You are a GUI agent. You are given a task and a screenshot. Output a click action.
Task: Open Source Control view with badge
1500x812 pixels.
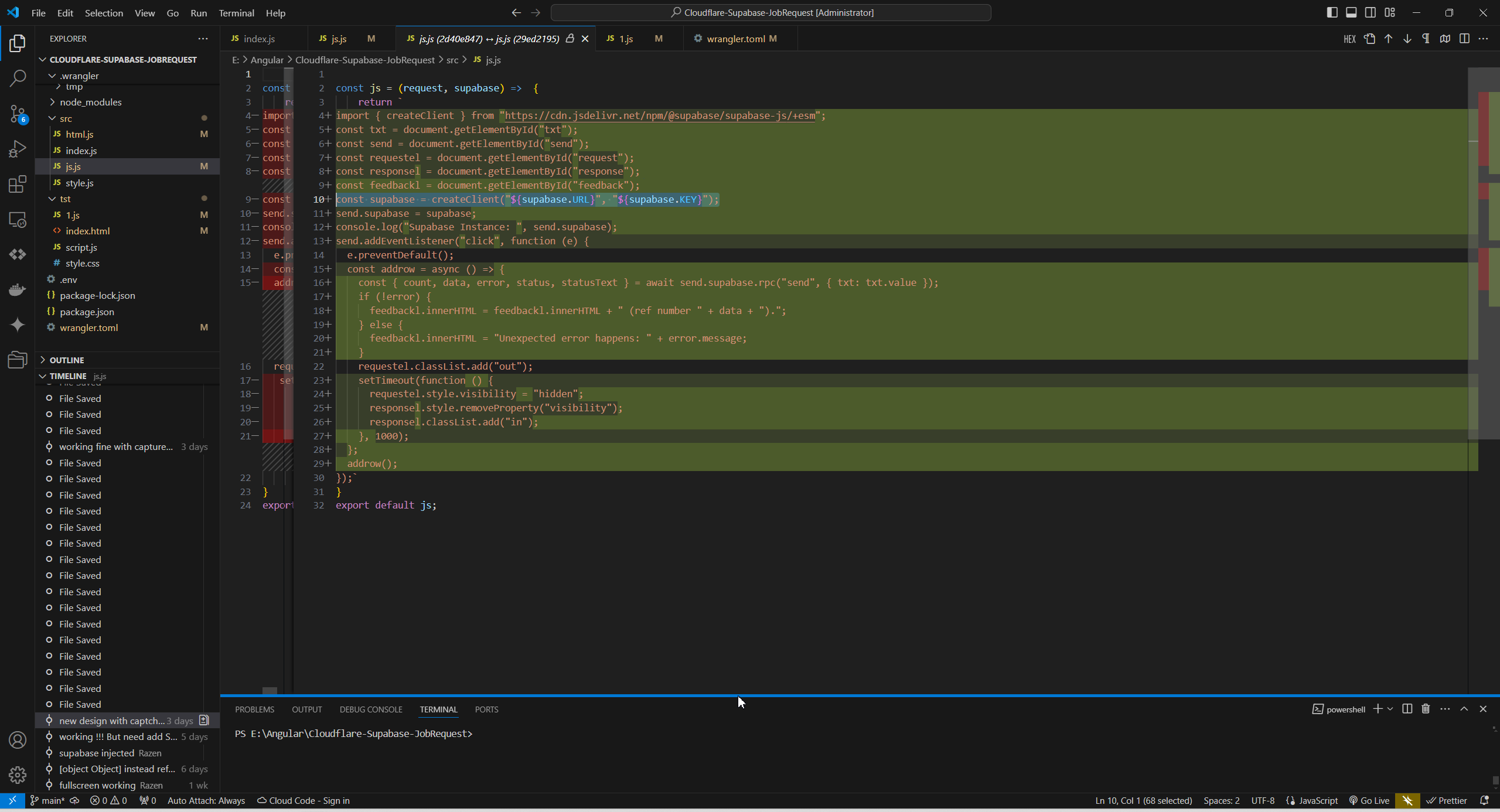click(x=18, y=114)
